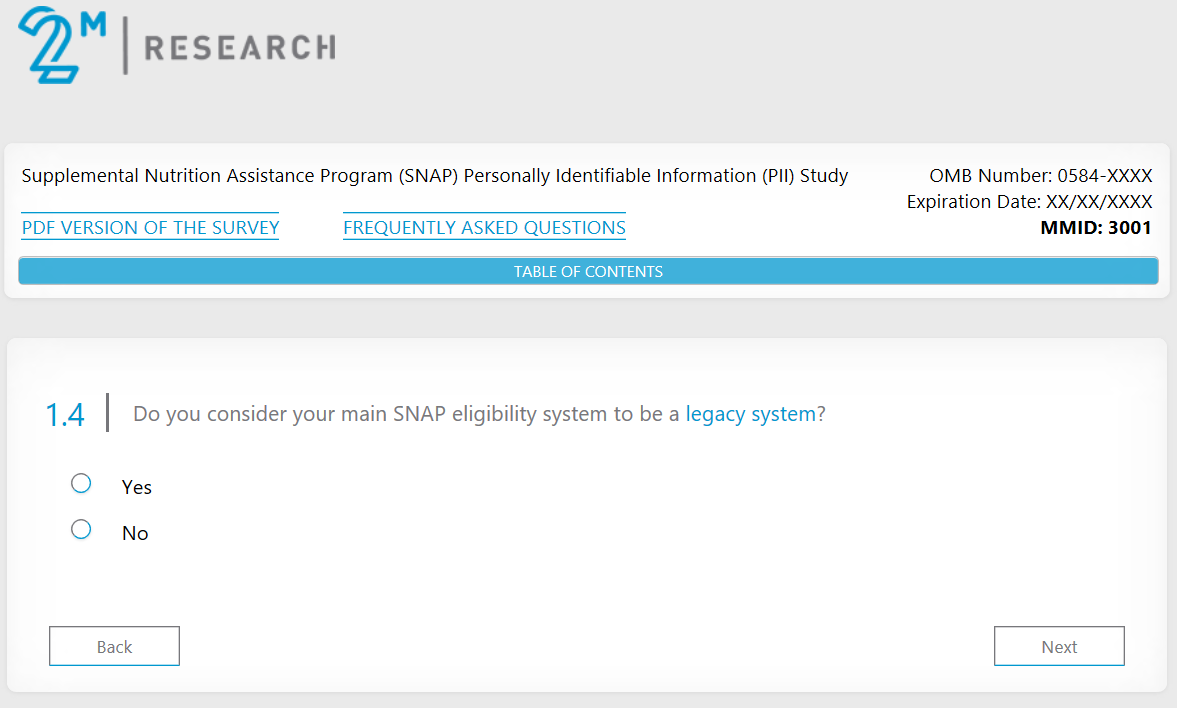Click the vertical divider beside the 2M logo
The image size is (1177, 708).
tap(125, 47)
